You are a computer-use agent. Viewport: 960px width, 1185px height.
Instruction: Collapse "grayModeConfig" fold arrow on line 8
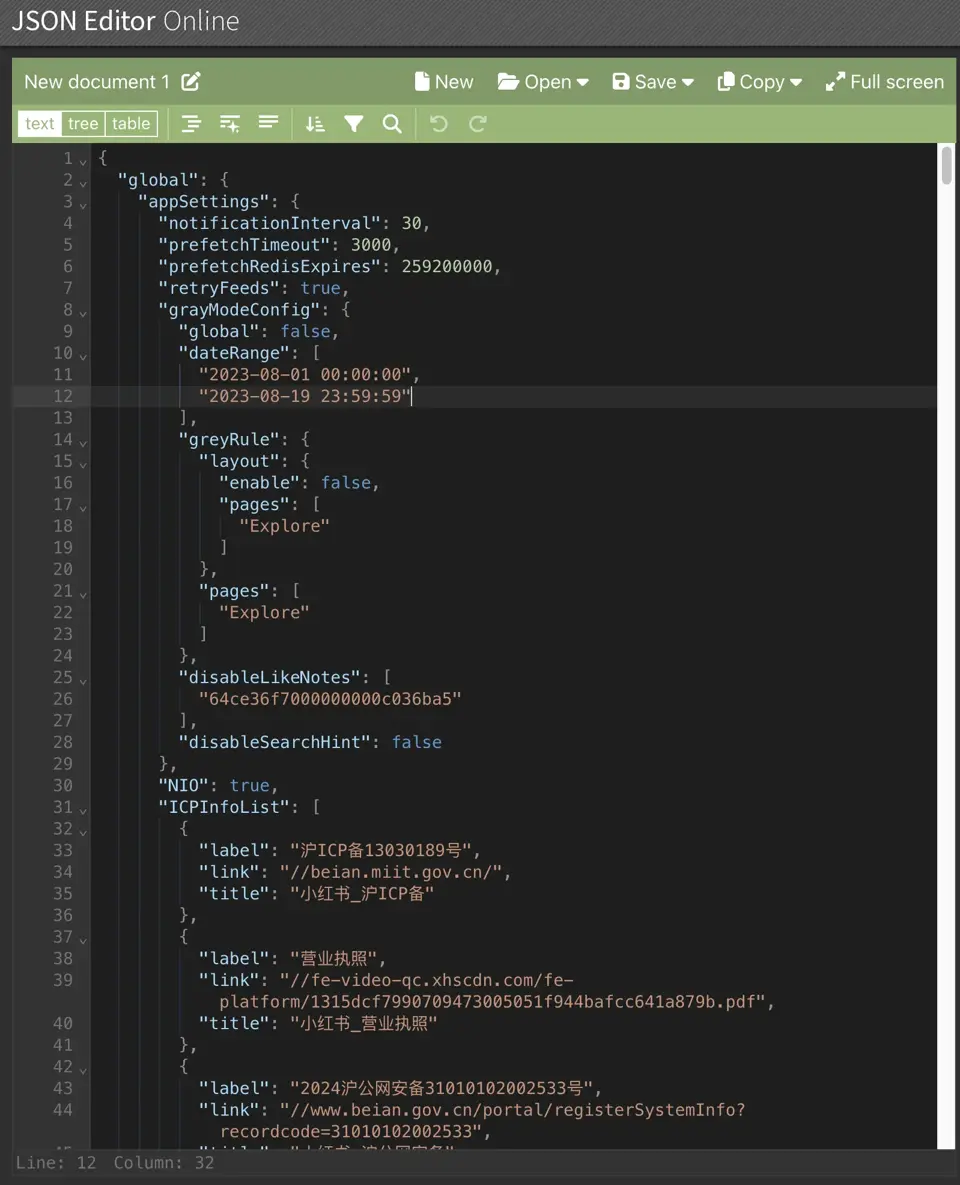pos(83,312)
